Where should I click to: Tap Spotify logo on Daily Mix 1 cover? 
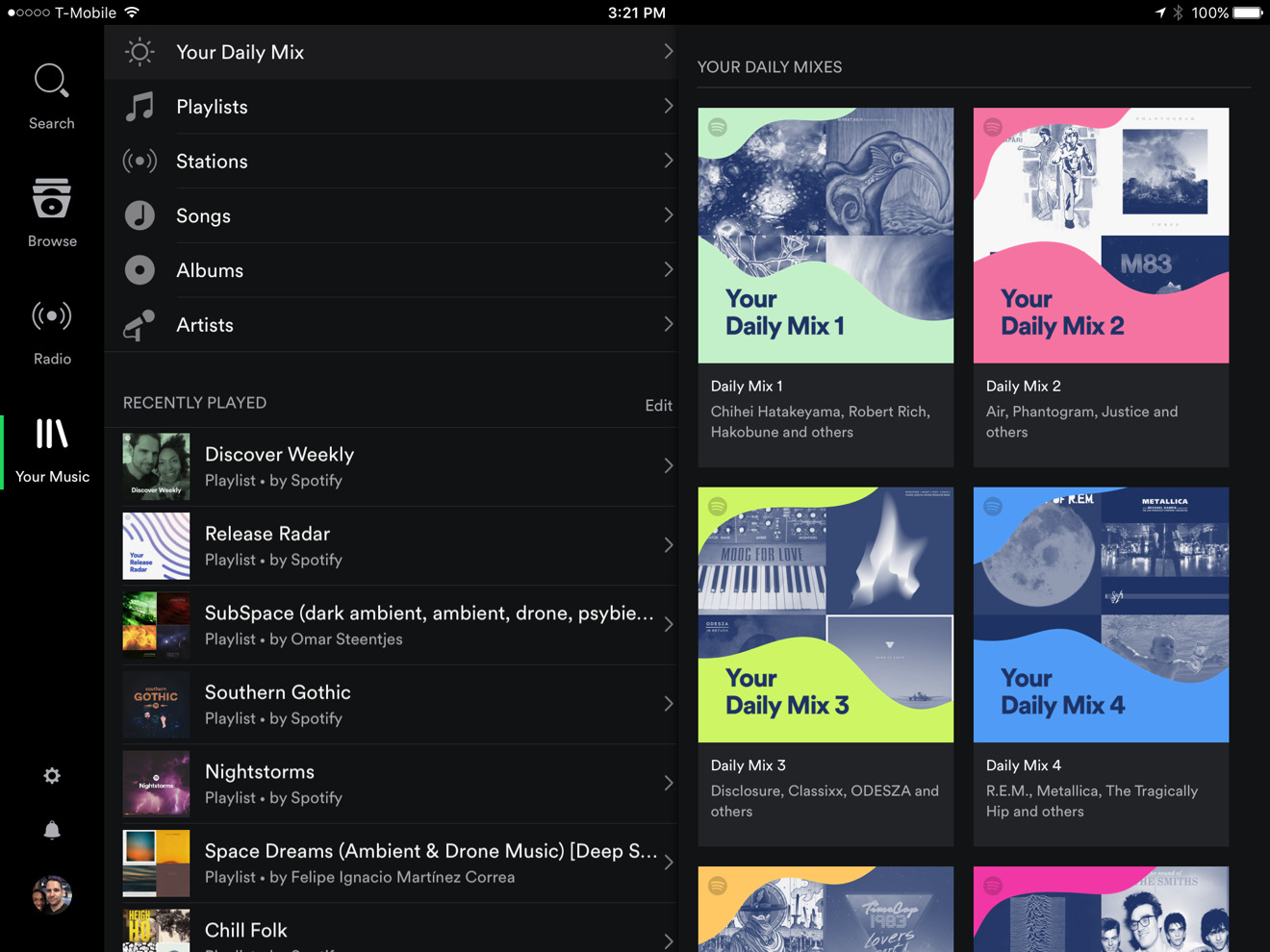coord(718,127)
